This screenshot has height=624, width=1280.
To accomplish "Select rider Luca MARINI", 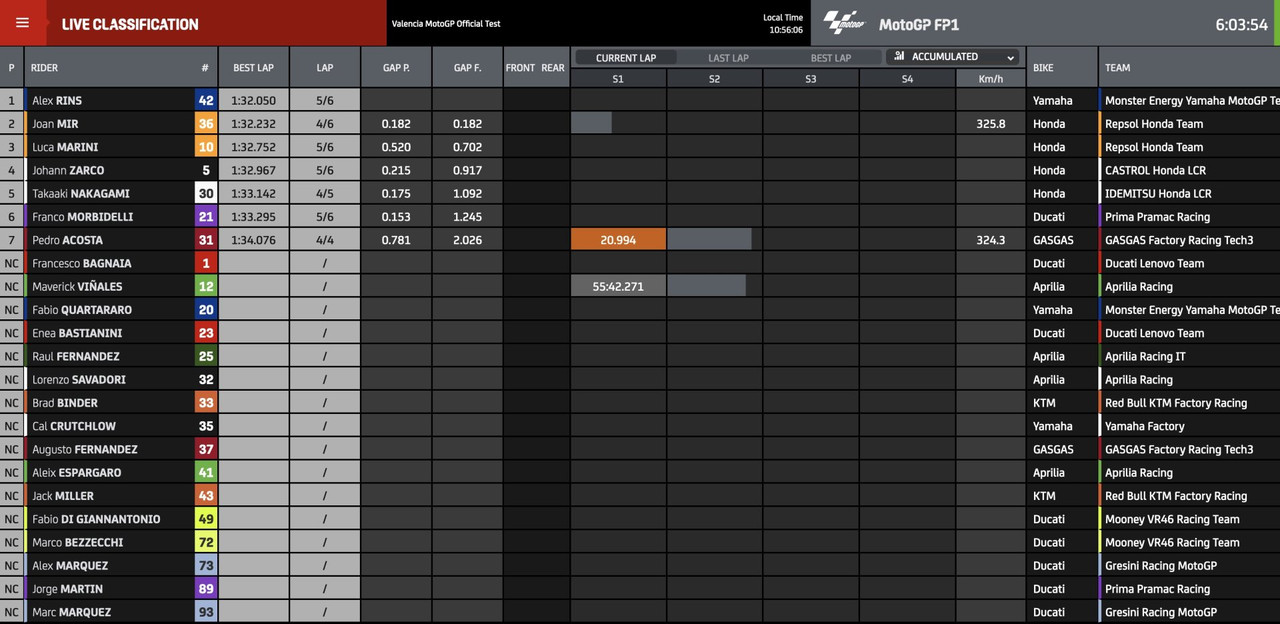I will coord(65,147).
